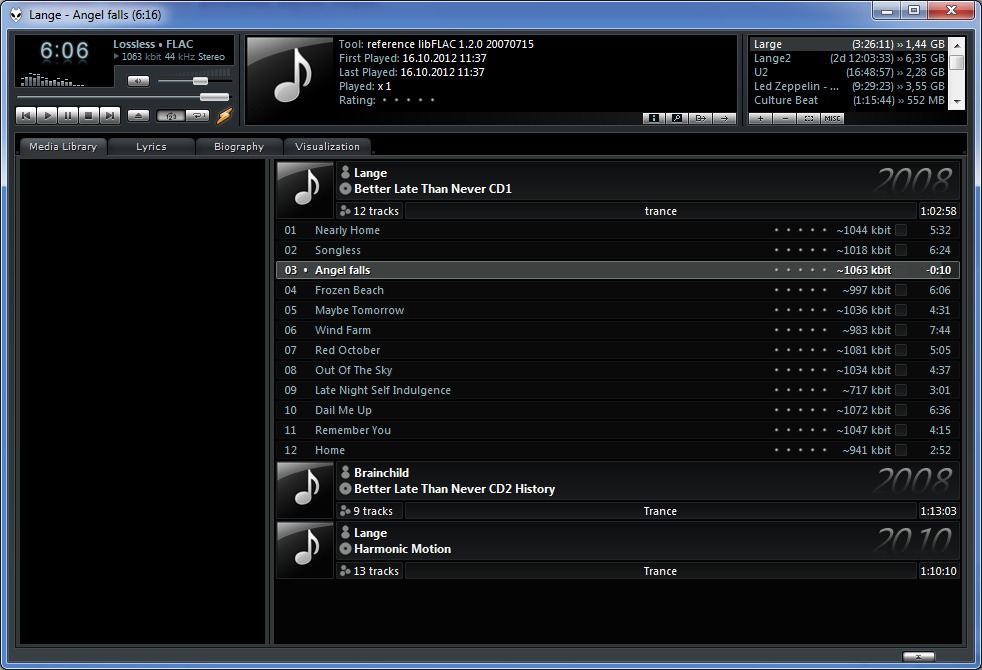Click the Previous track button
The image size is (982, 670).
(x=26, y=115)
